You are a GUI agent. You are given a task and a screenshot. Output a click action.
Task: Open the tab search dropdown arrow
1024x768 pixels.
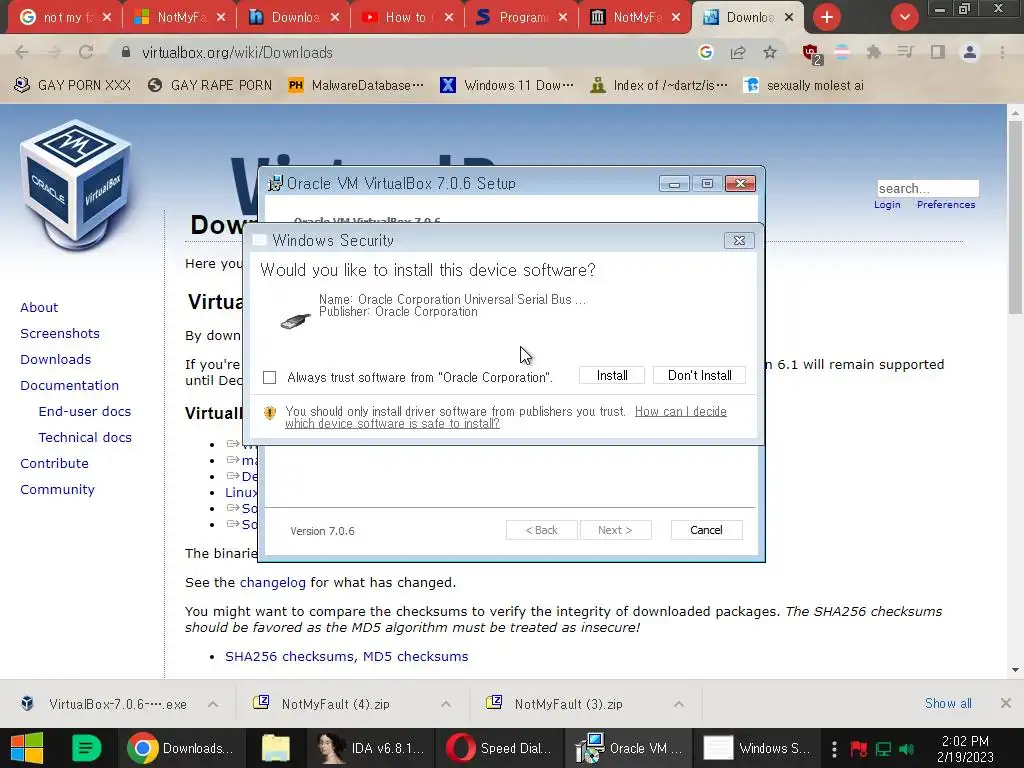[904, 17]
